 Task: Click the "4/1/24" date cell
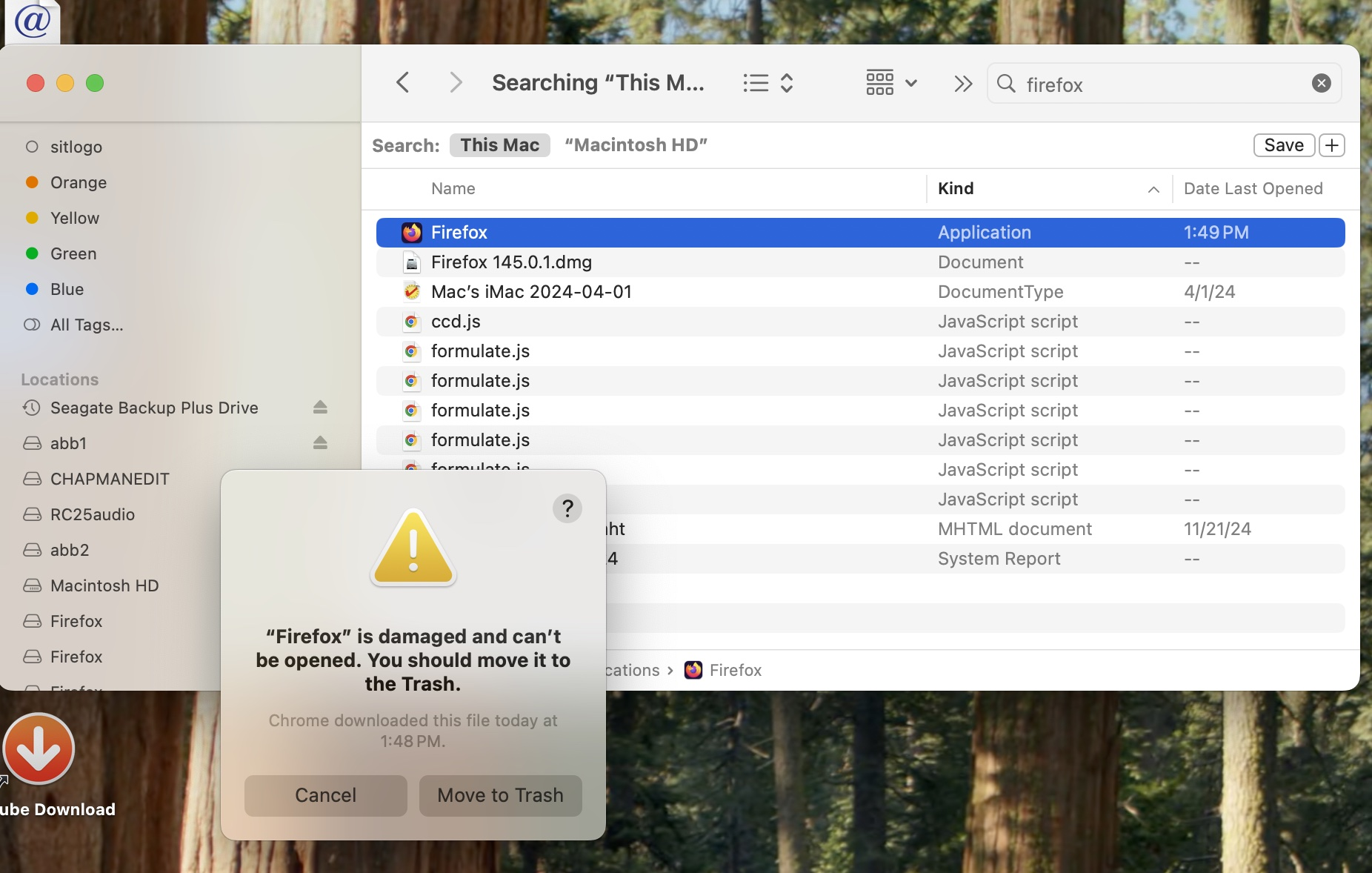[x=1210, y=292]
